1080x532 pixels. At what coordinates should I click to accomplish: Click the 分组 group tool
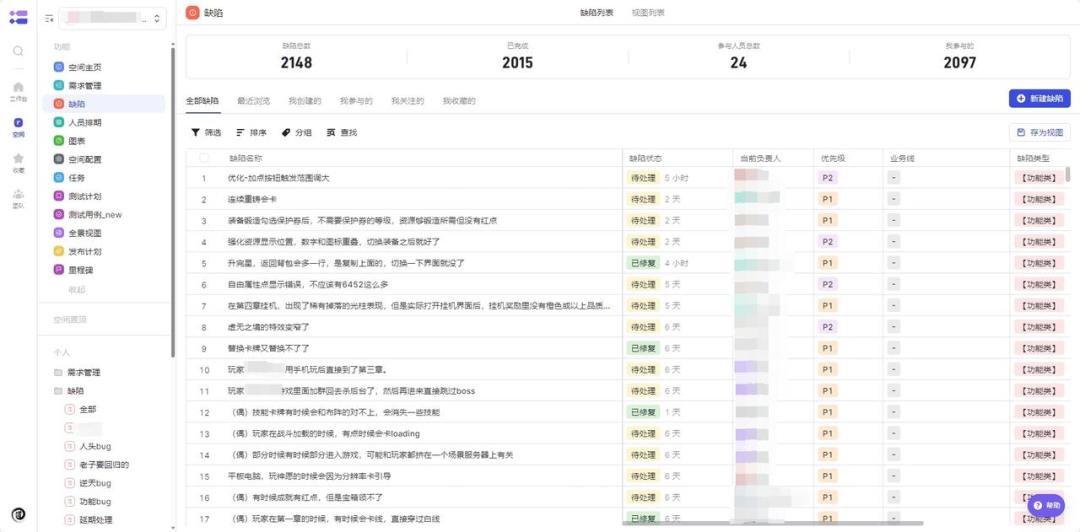click(296, 132)
